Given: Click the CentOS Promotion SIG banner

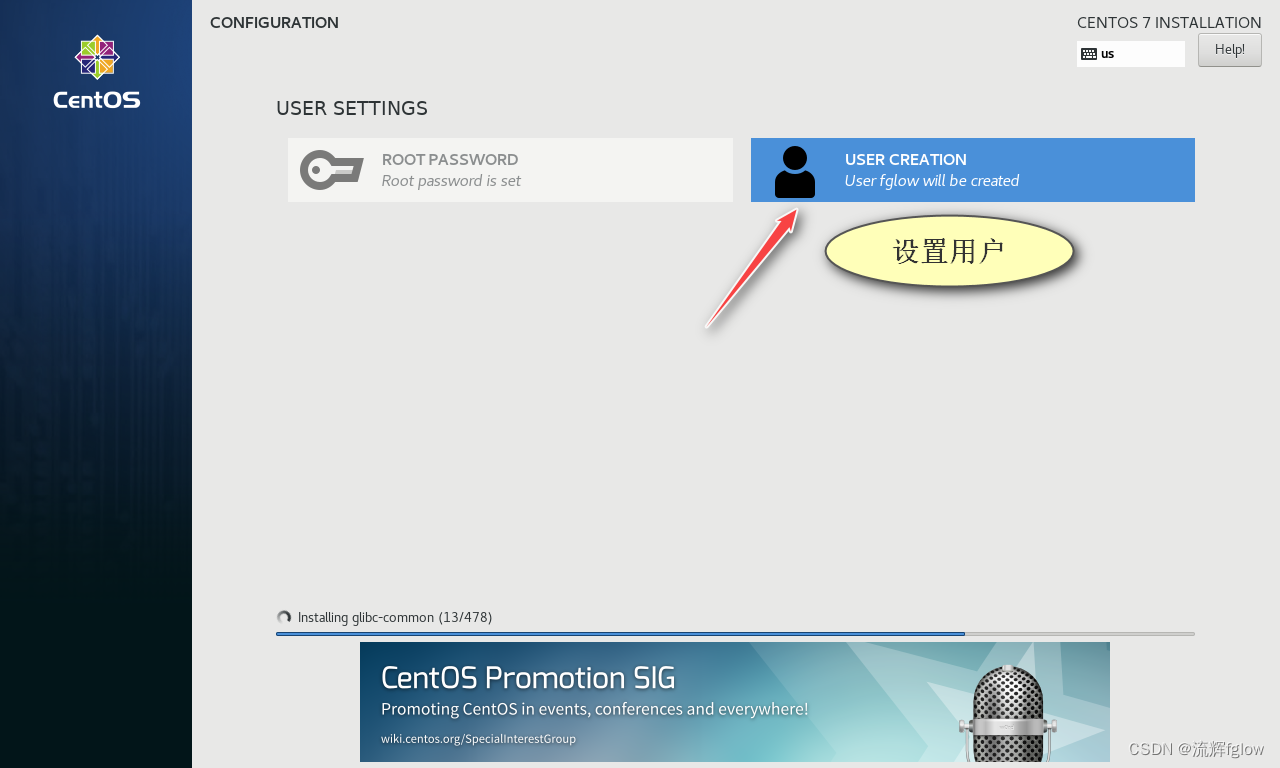Looking at the screenshot, I should click(x=735, y=702).
